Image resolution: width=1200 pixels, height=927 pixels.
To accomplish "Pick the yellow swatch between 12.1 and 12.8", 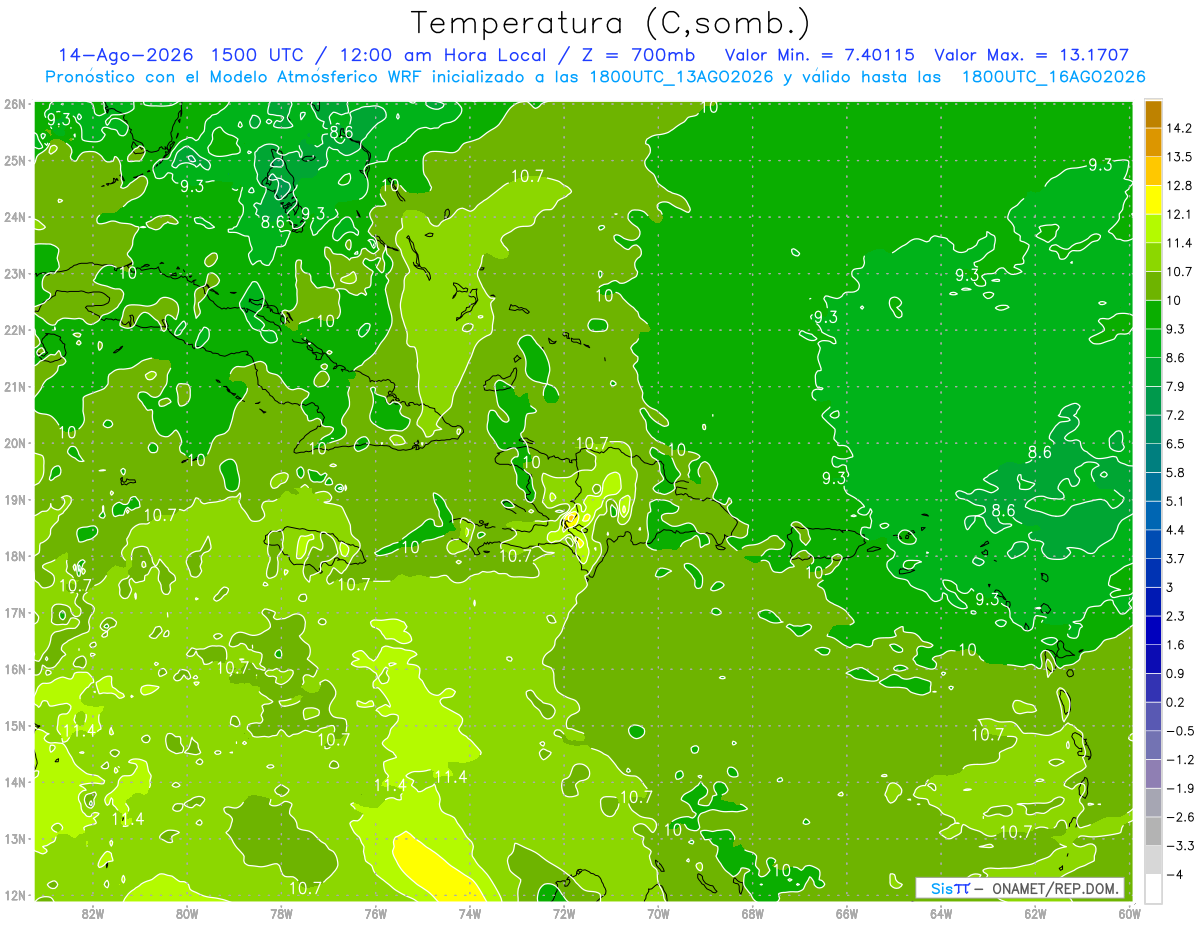I will (x=1153, y=200).
